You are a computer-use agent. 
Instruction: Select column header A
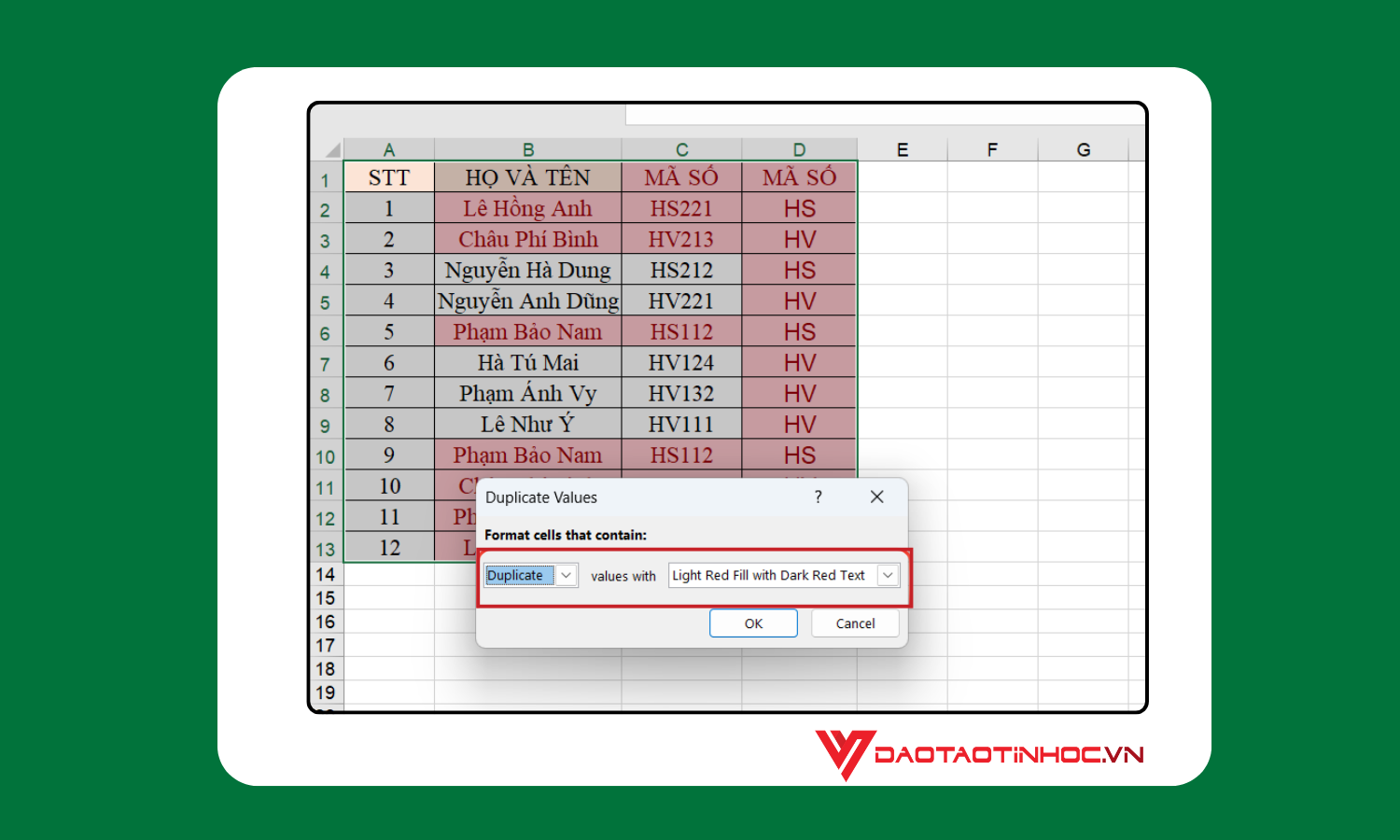point(389,148)
